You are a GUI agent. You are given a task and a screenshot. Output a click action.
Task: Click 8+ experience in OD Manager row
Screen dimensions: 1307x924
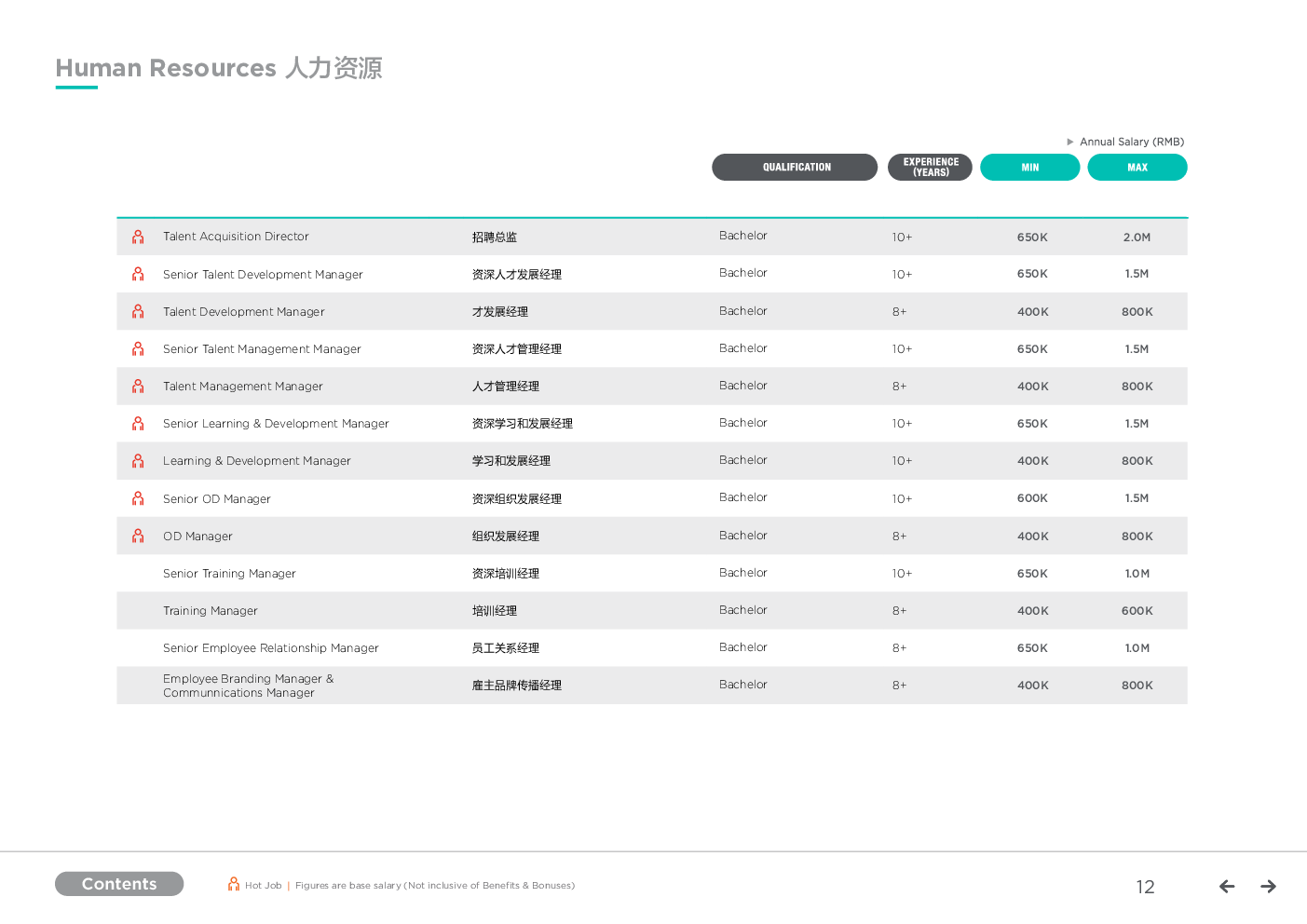pyautogui.click(x=899, y=537)
